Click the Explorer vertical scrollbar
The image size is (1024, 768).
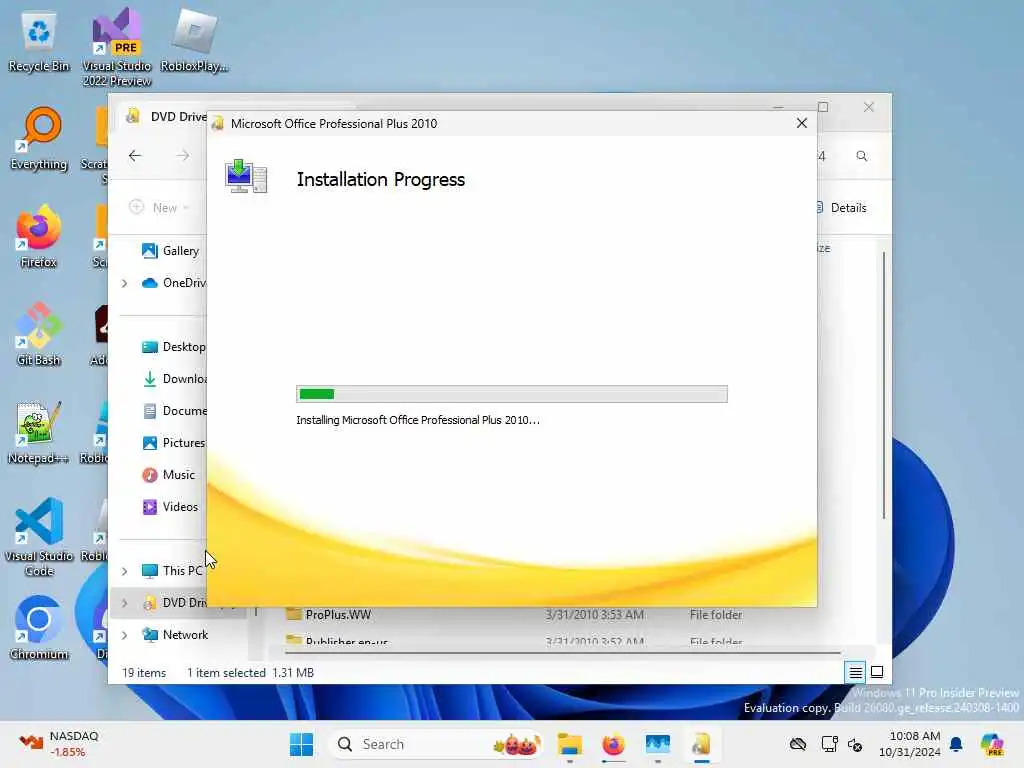884,385
